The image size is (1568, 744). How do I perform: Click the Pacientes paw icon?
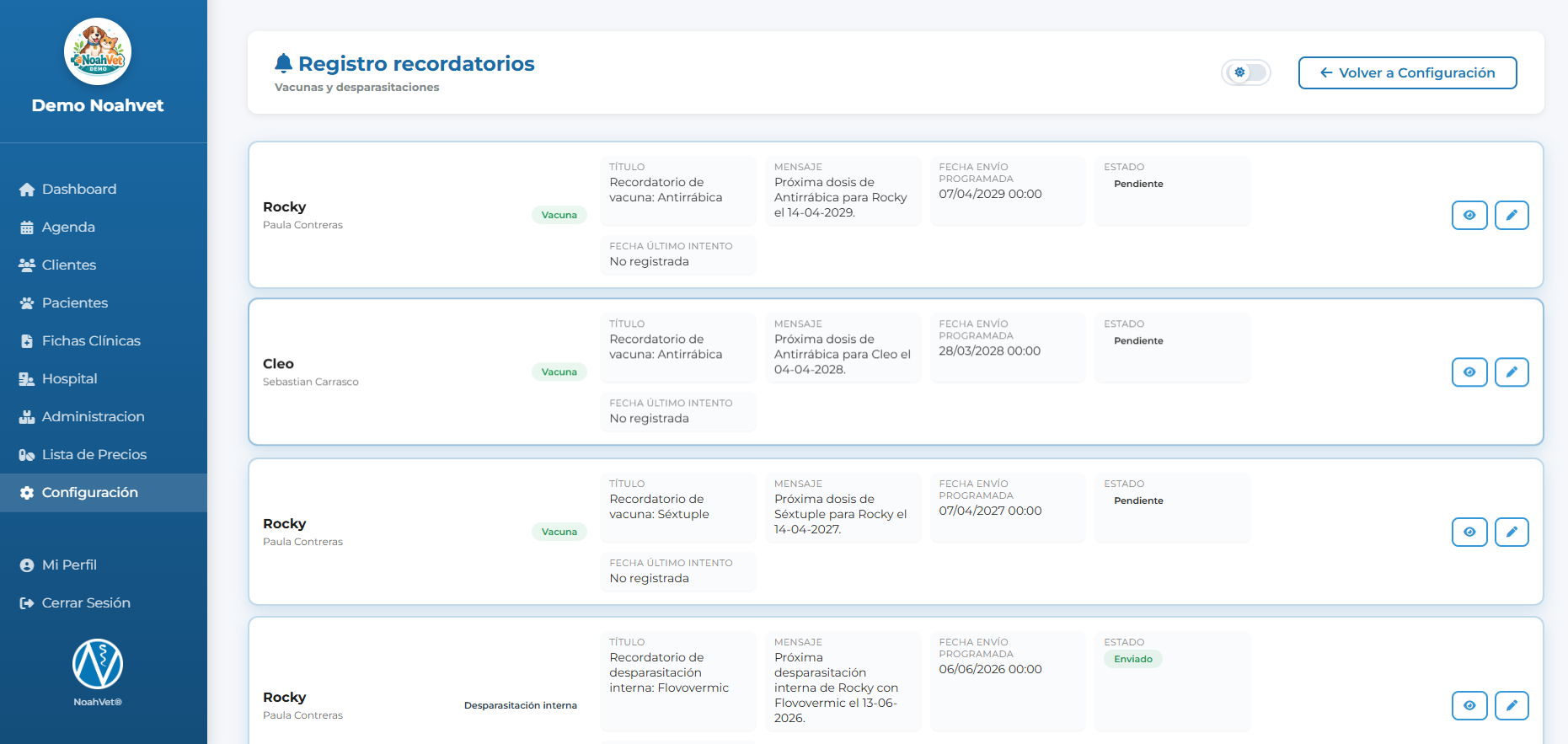pyautogui.click(x=27, y=303)
